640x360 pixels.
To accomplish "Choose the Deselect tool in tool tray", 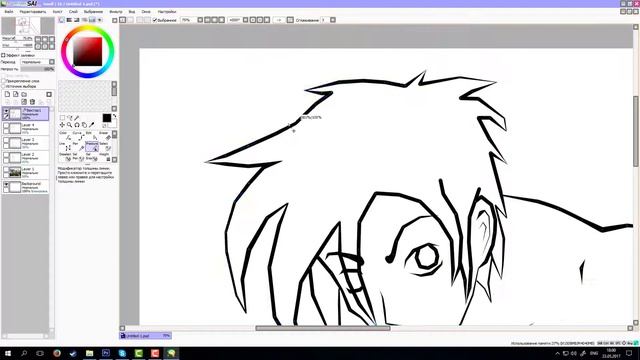I will 65,157.
